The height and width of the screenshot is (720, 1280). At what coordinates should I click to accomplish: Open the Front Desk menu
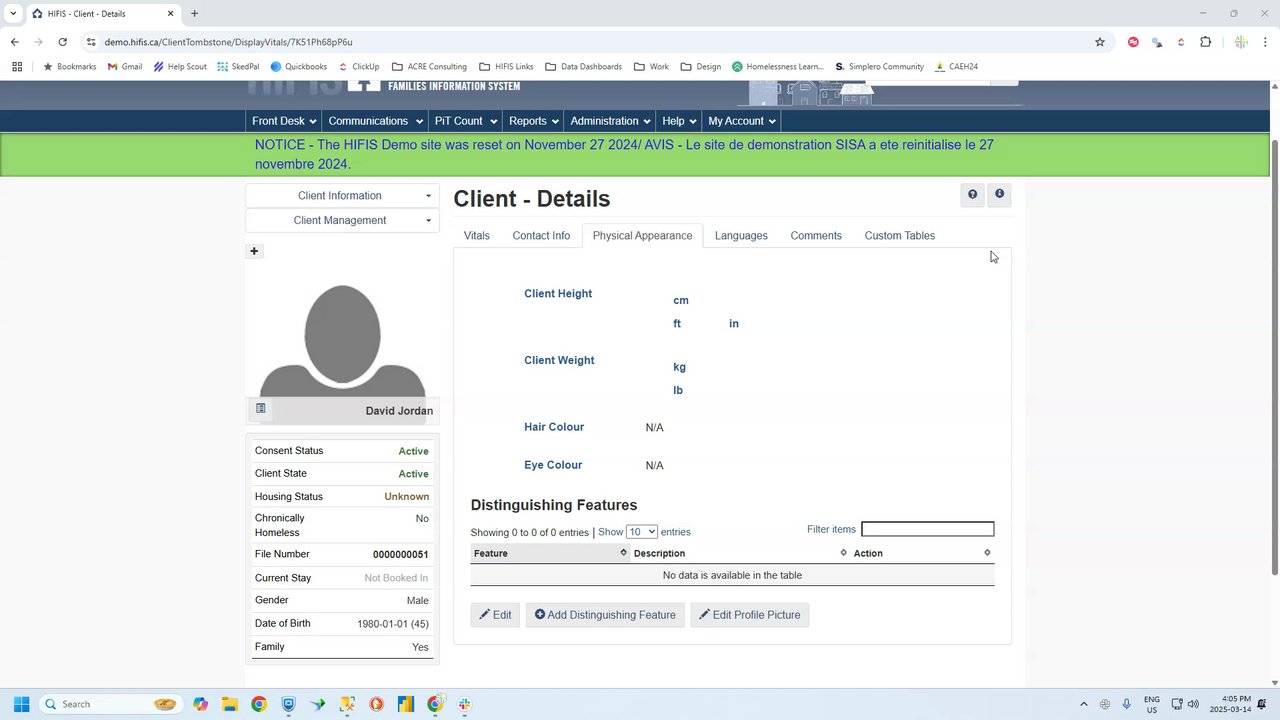pyautogui.click(x=284, y=121)
